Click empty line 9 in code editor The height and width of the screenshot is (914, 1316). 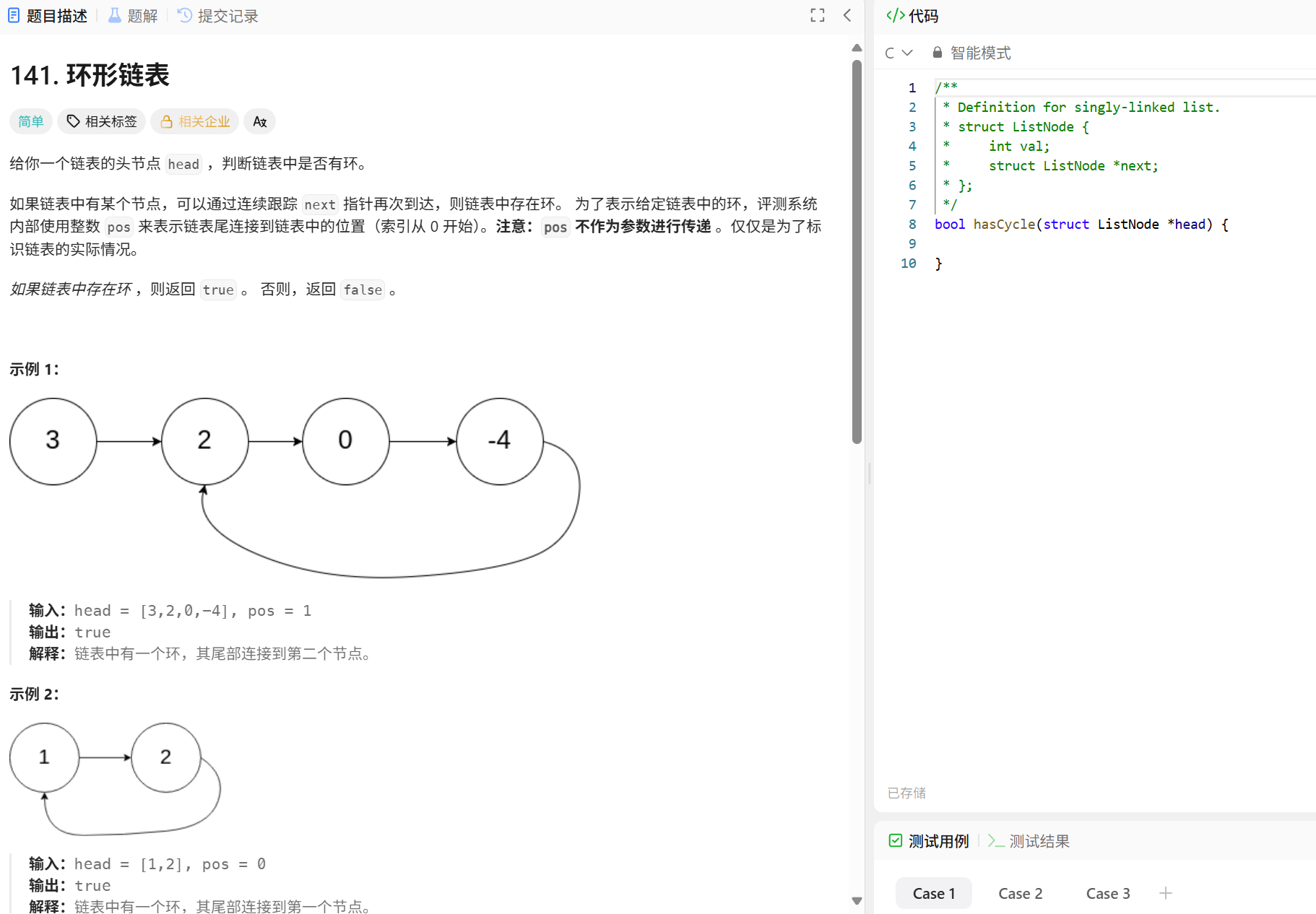pyautogui.click(x=1123, y=244)
